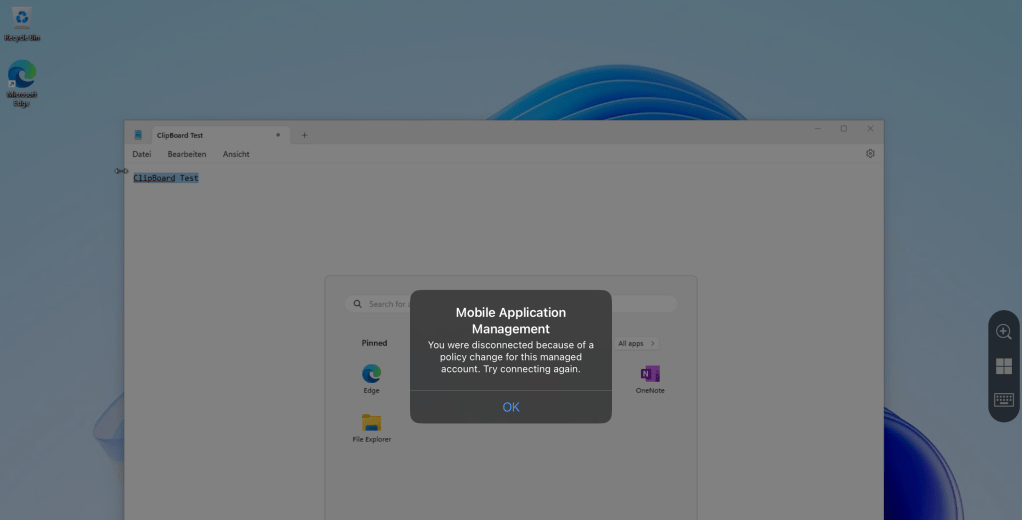
Task: Open the Bearbeiten menu
Action: [x=187, y=154]
